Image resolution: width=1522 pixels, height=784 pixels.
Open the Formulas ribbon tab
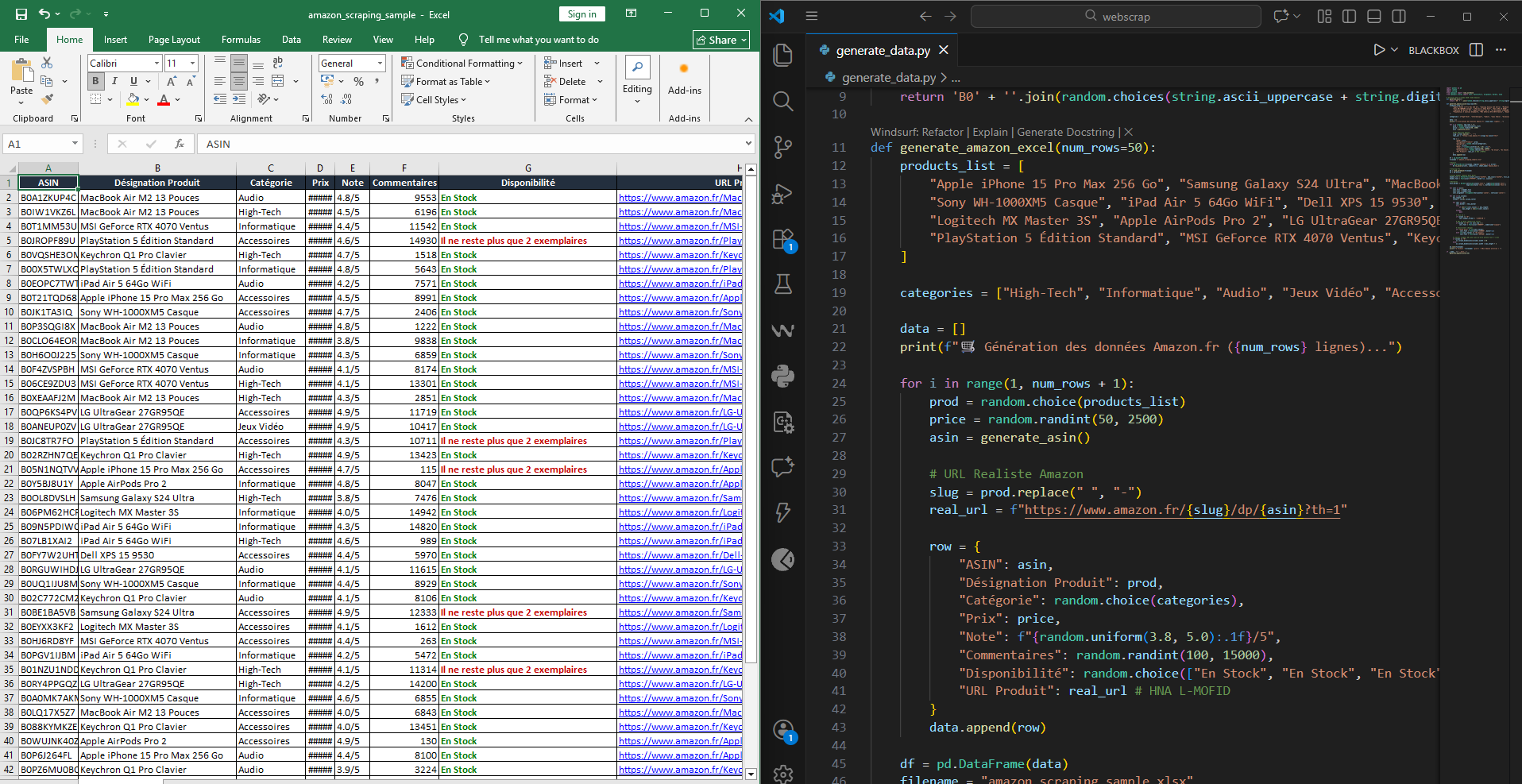(241, 40)
